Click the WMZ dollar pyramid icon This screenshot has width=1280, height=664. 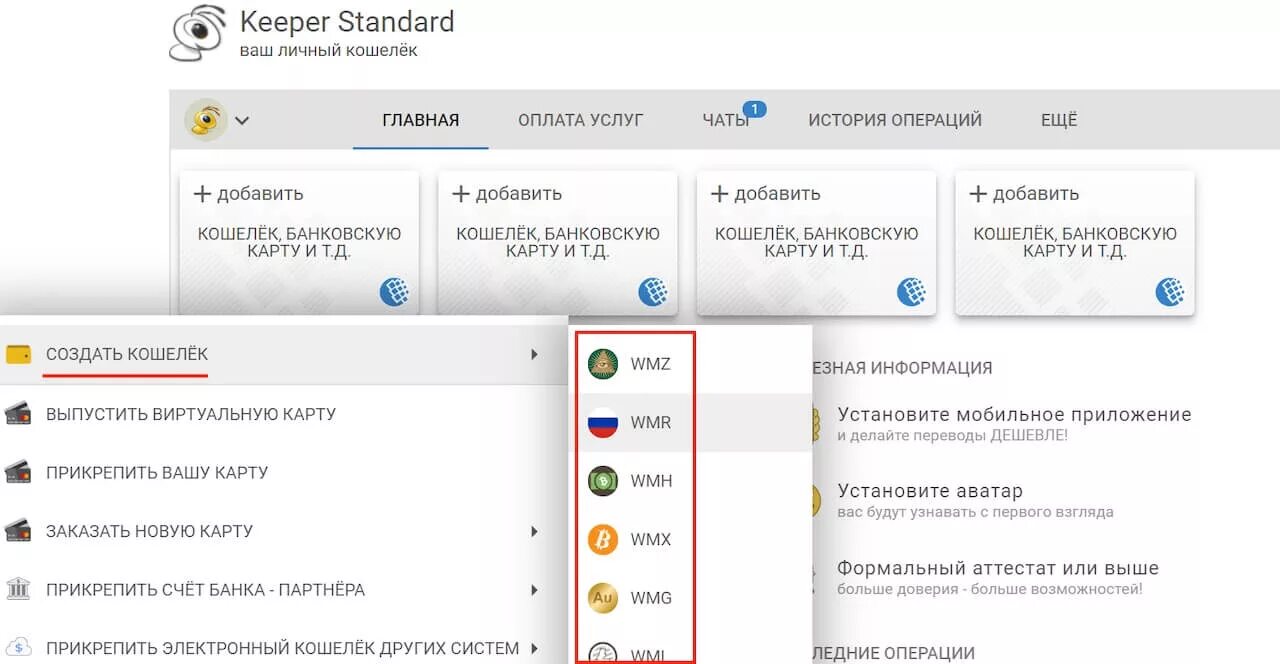click(x=603, y=364)
